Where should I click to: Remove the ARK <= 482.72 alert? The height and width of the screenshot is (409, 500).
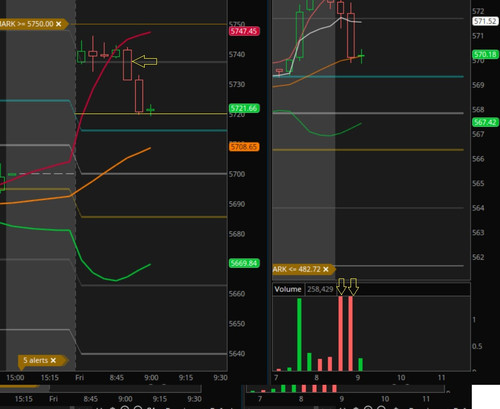[x=326, y=269]
